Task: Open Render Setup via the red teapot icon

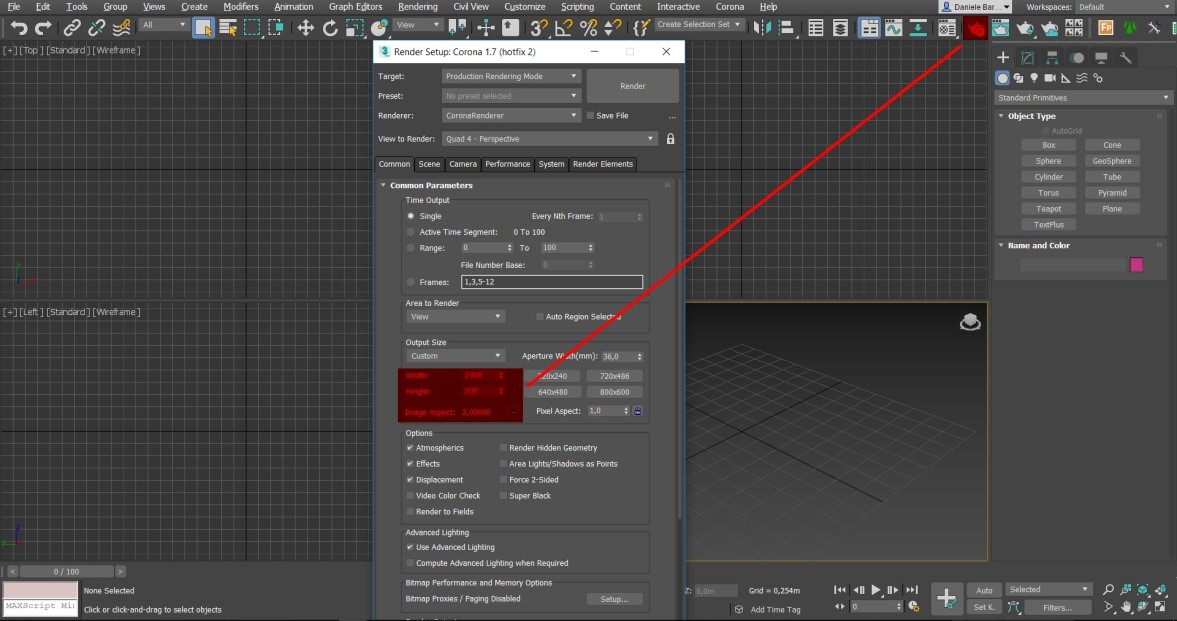Action: 975,28
